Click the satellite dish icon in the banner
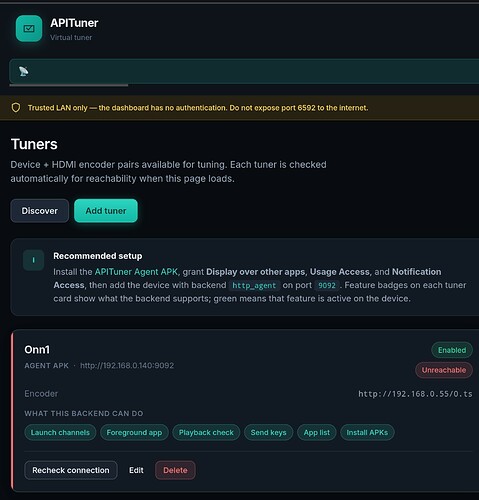Image resolution: width=479 pixels, height=500 pixels. [x=24, y=71]
